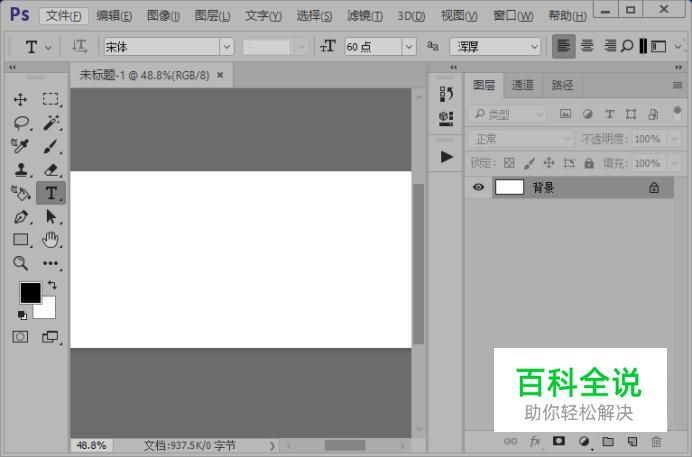
Task: Add a layer mask
Action: pyautogui.click(x=559, y=441)
